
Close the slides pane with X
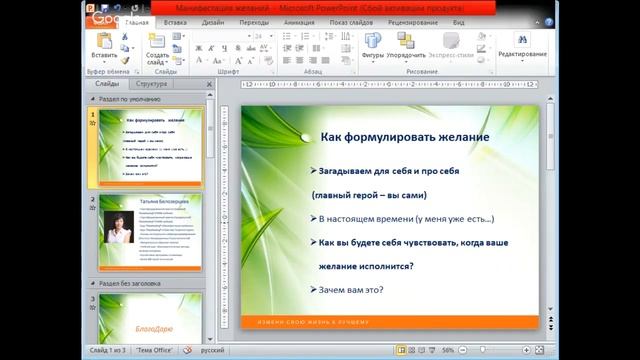[x=209, y=84]
